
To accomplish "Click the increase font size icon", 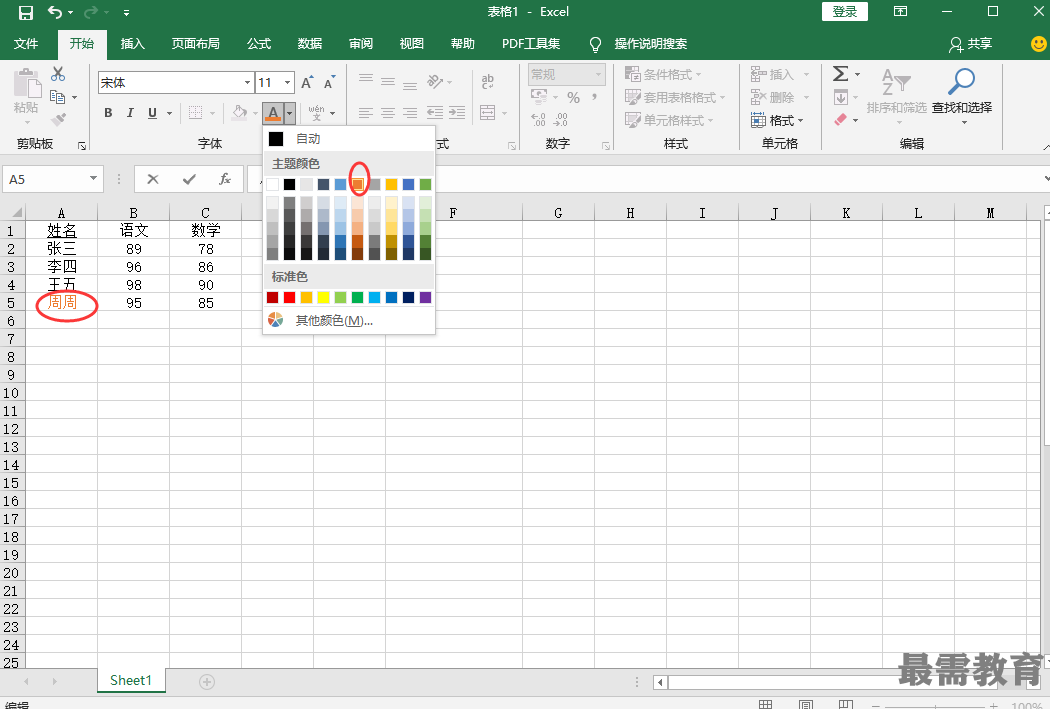I will click(307, 83).
